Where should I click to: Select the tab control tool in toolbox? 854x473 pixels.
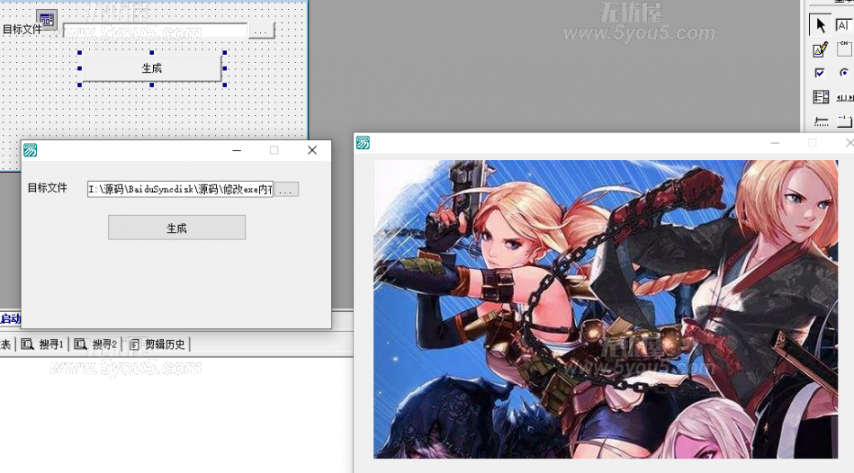point(844,121)
